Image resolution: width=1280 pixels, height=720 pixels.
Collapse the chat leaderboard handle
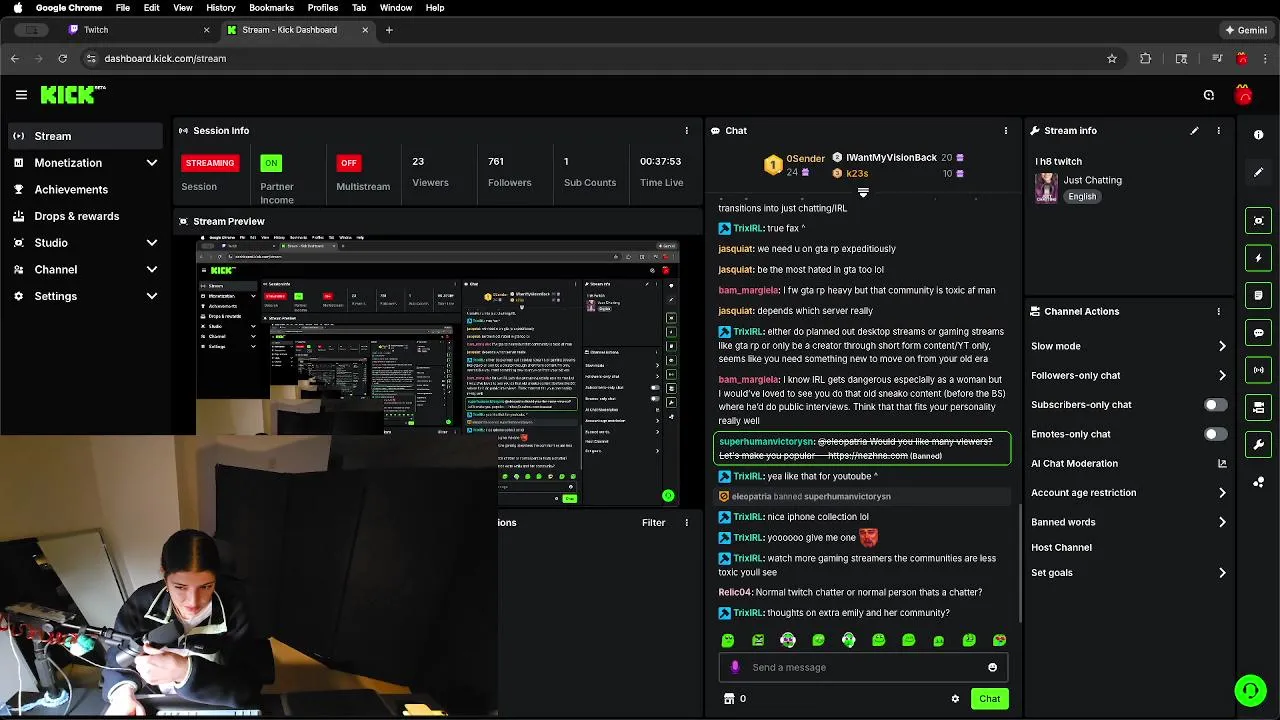(863, 192)
